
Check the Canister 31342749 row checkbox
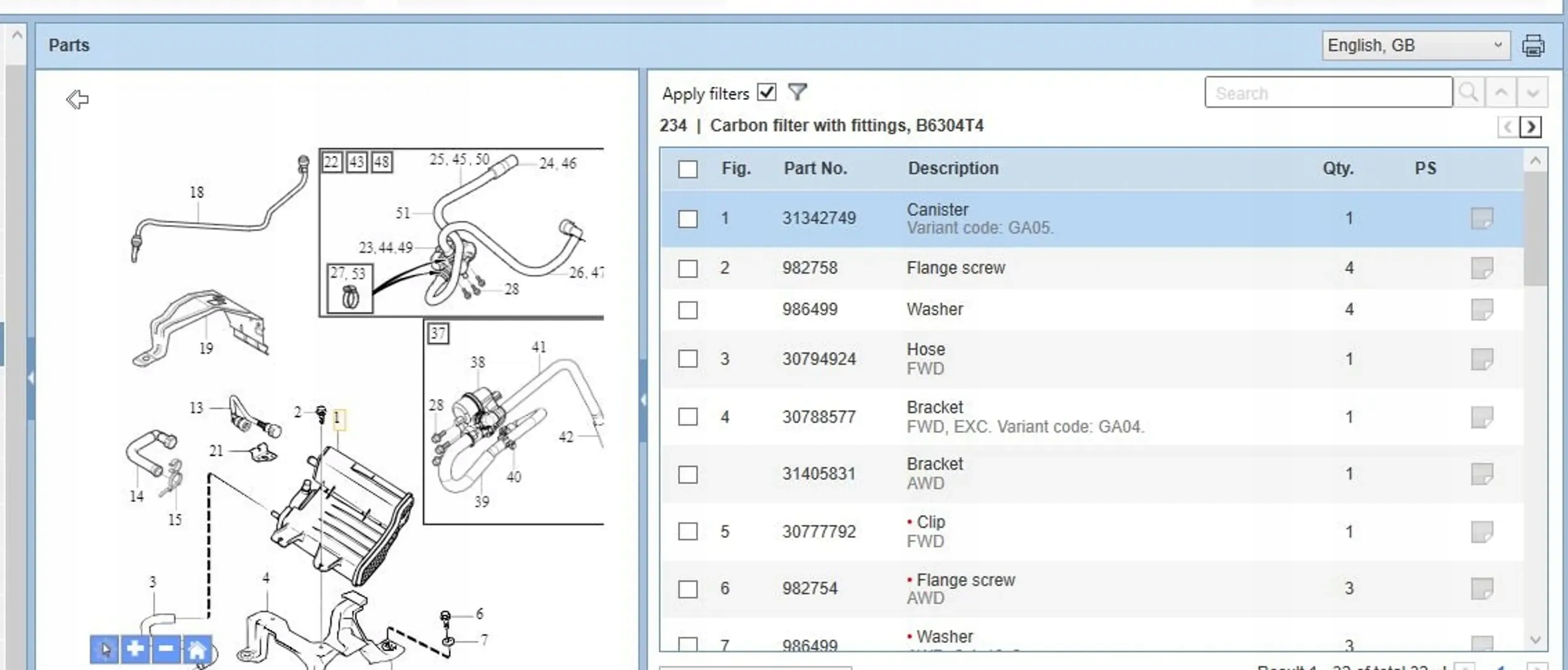pyautogui.click(x=688, y=219)
